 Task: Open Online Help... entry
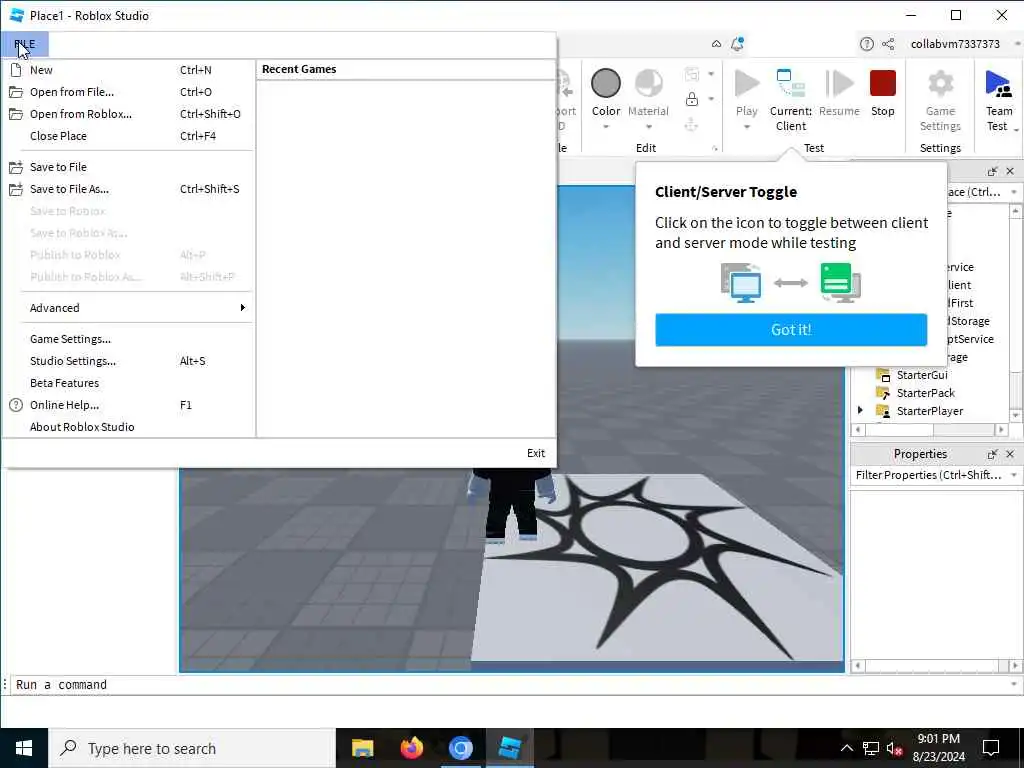(129, 405)
